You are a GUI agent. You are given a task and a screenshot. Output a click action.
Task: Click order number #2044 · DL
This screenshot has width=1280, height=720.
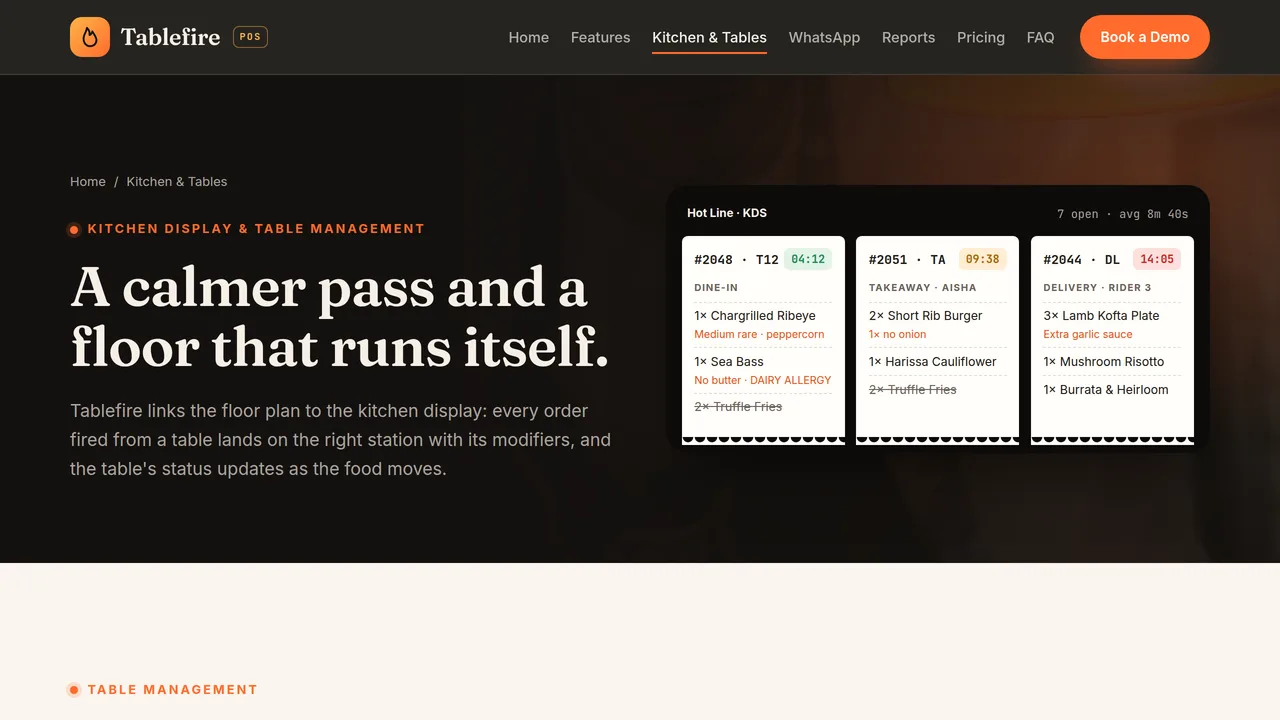[x=1081, y=259]
